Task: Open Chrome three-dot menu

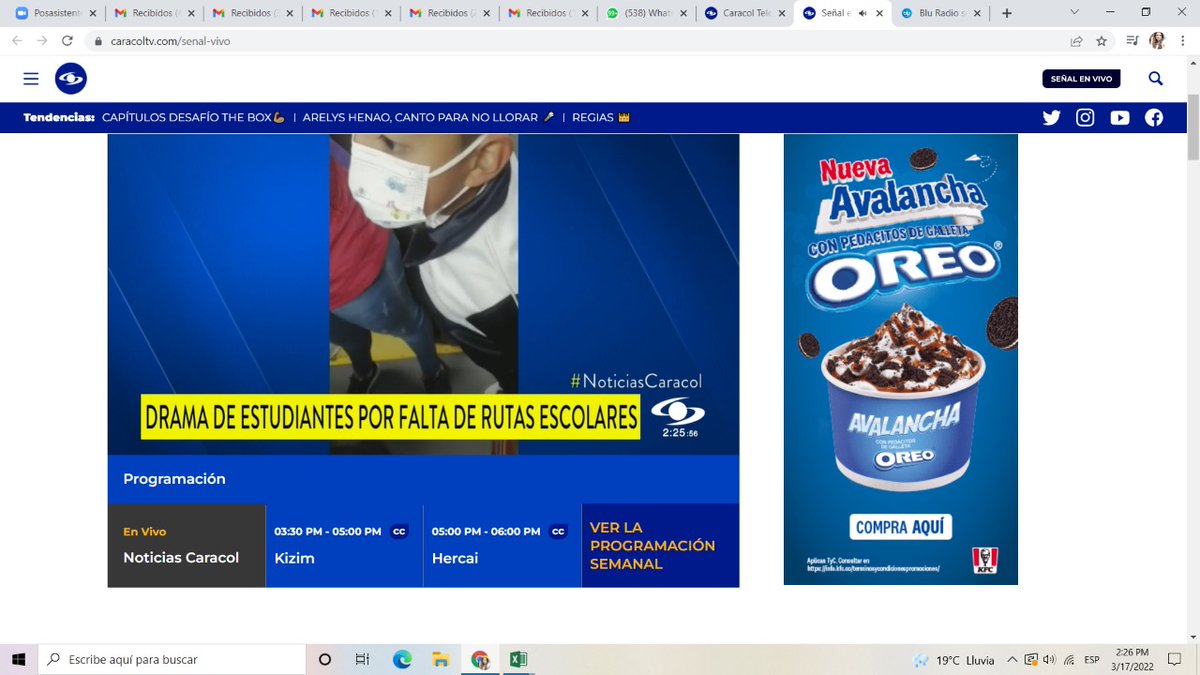Action: [x=1182, y=41]
